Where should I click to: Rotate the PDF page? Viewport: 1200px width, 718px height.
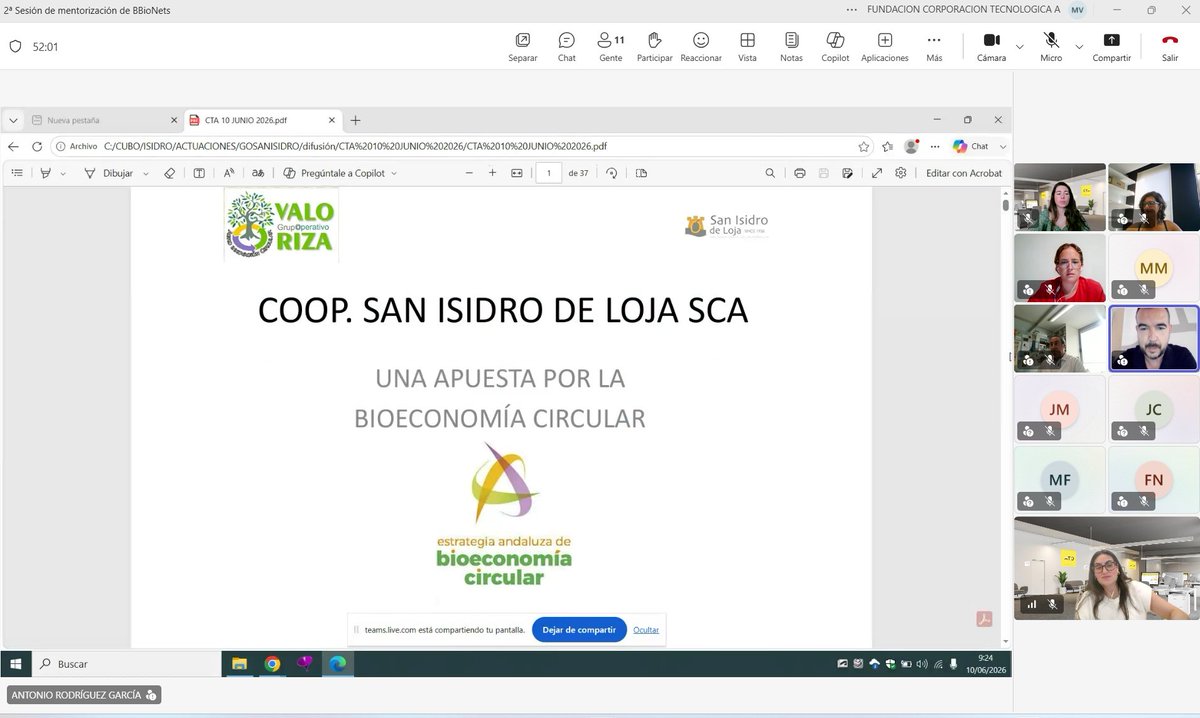pos(611,173)
